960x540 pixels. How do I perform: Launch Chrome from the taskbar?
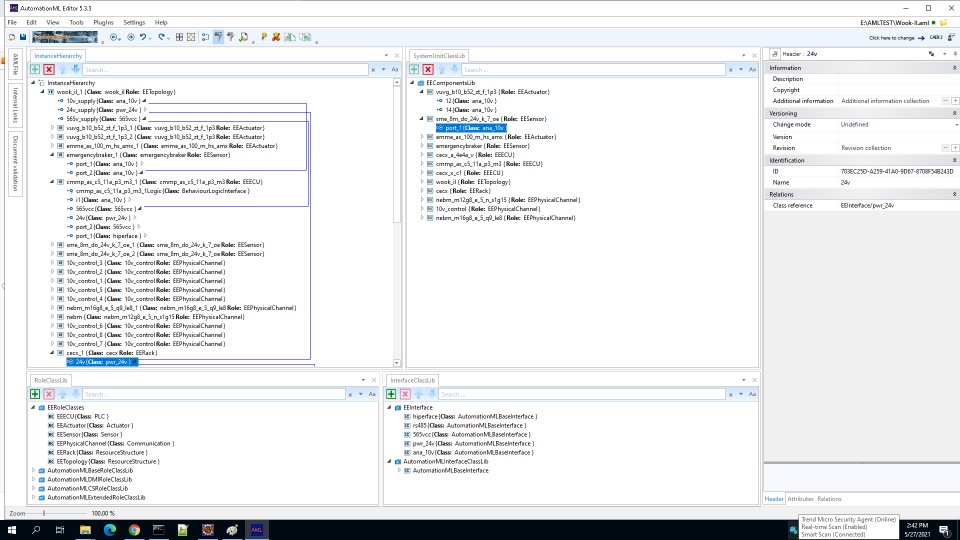coord(134,530)
